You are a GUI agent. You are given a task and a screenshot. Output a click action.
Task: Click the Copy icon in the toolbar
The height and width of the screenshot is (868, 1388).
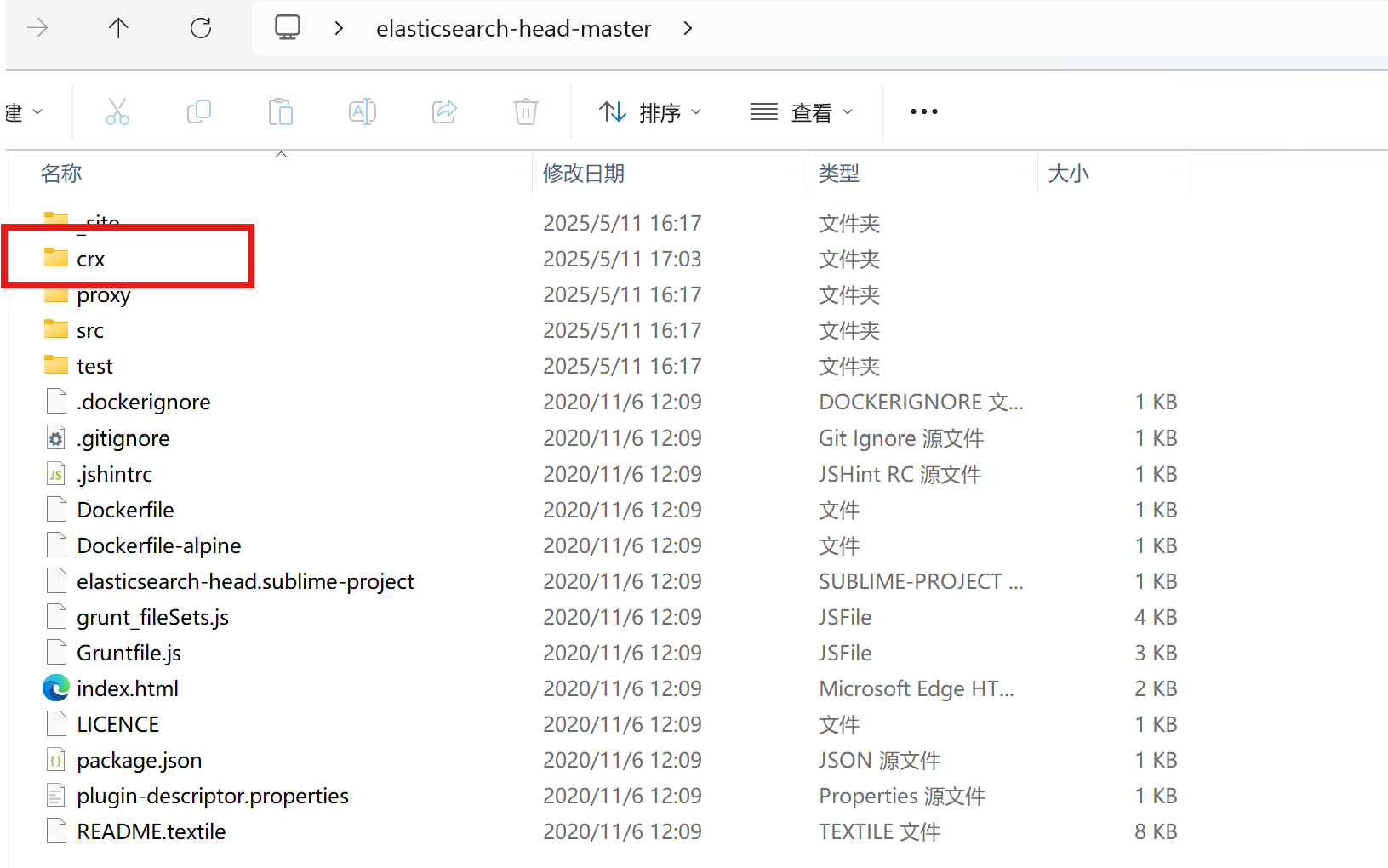click(198, 111)
